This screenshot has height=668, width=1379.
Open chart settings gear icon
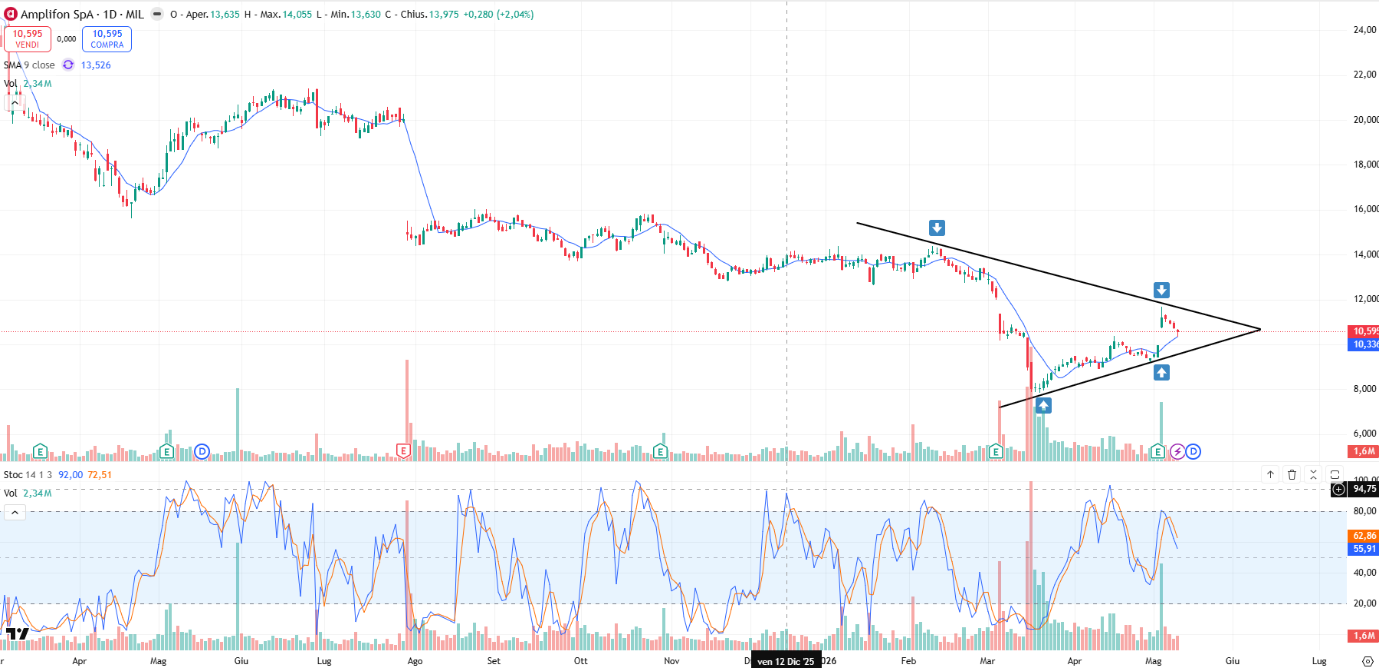coord(1368,661)
